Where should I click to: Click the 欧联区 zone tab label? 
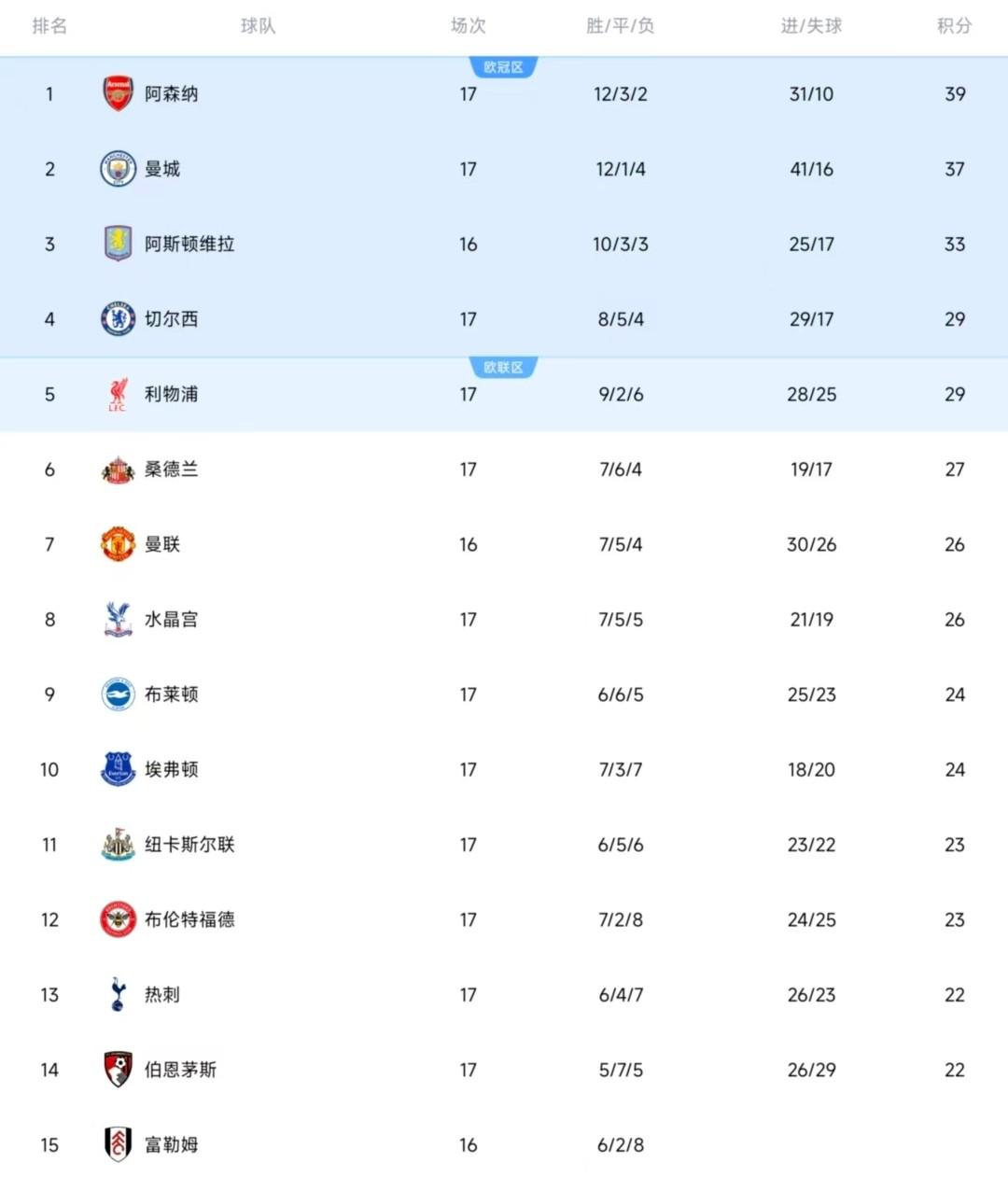(503, 368)
